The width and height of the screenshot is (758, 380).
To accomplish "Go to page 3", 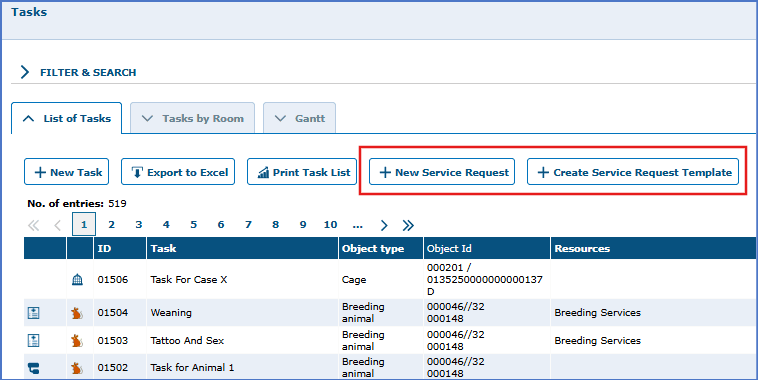I will [x=139, y=225].
